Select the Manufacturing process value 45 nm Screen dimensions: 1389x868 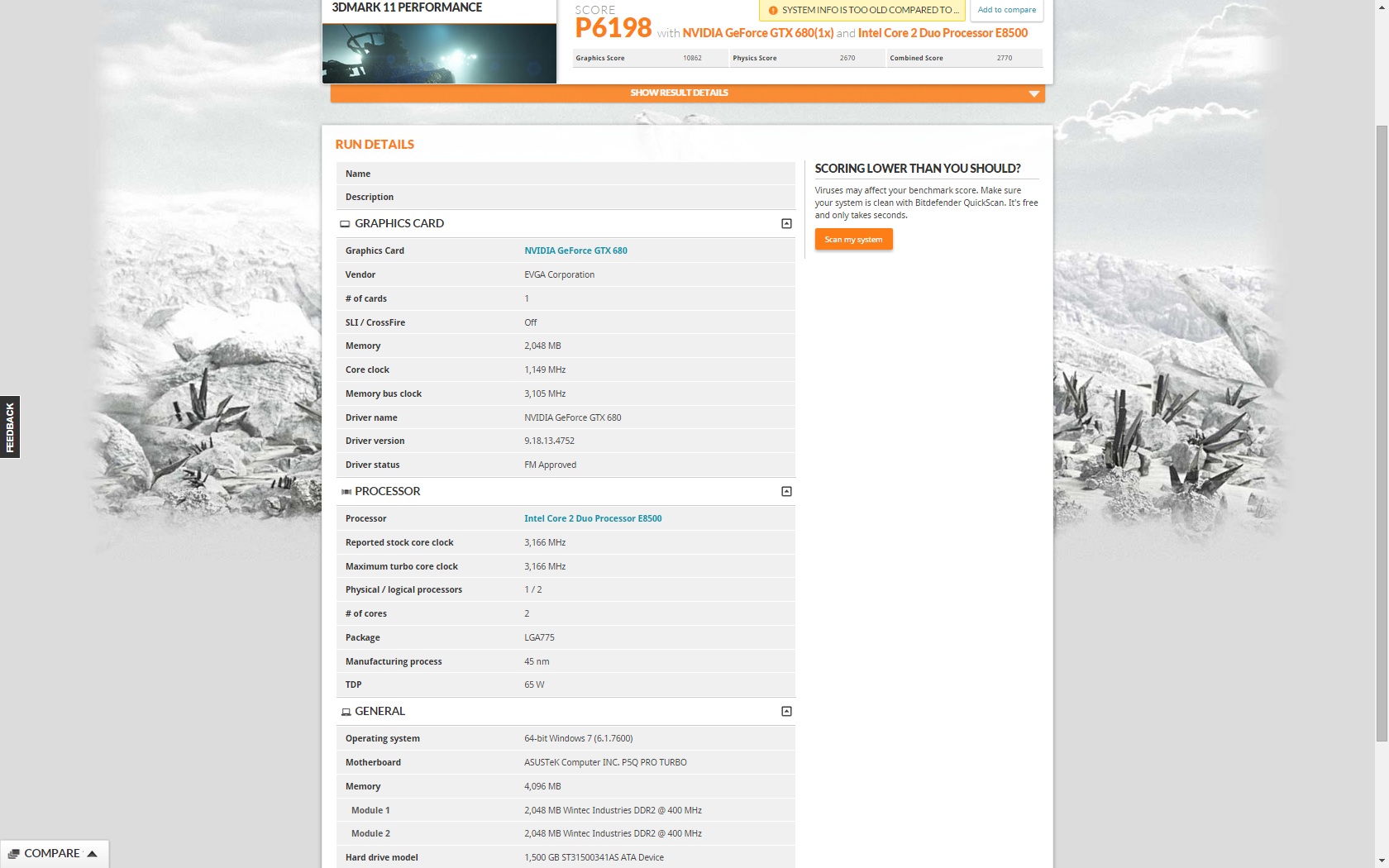coord(537,662)
